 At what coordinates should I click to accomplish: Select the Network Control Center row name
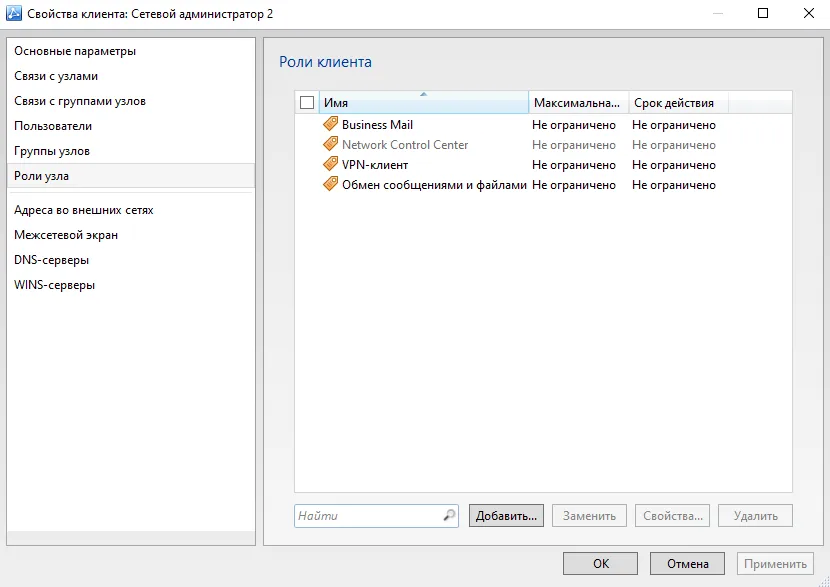405,145
